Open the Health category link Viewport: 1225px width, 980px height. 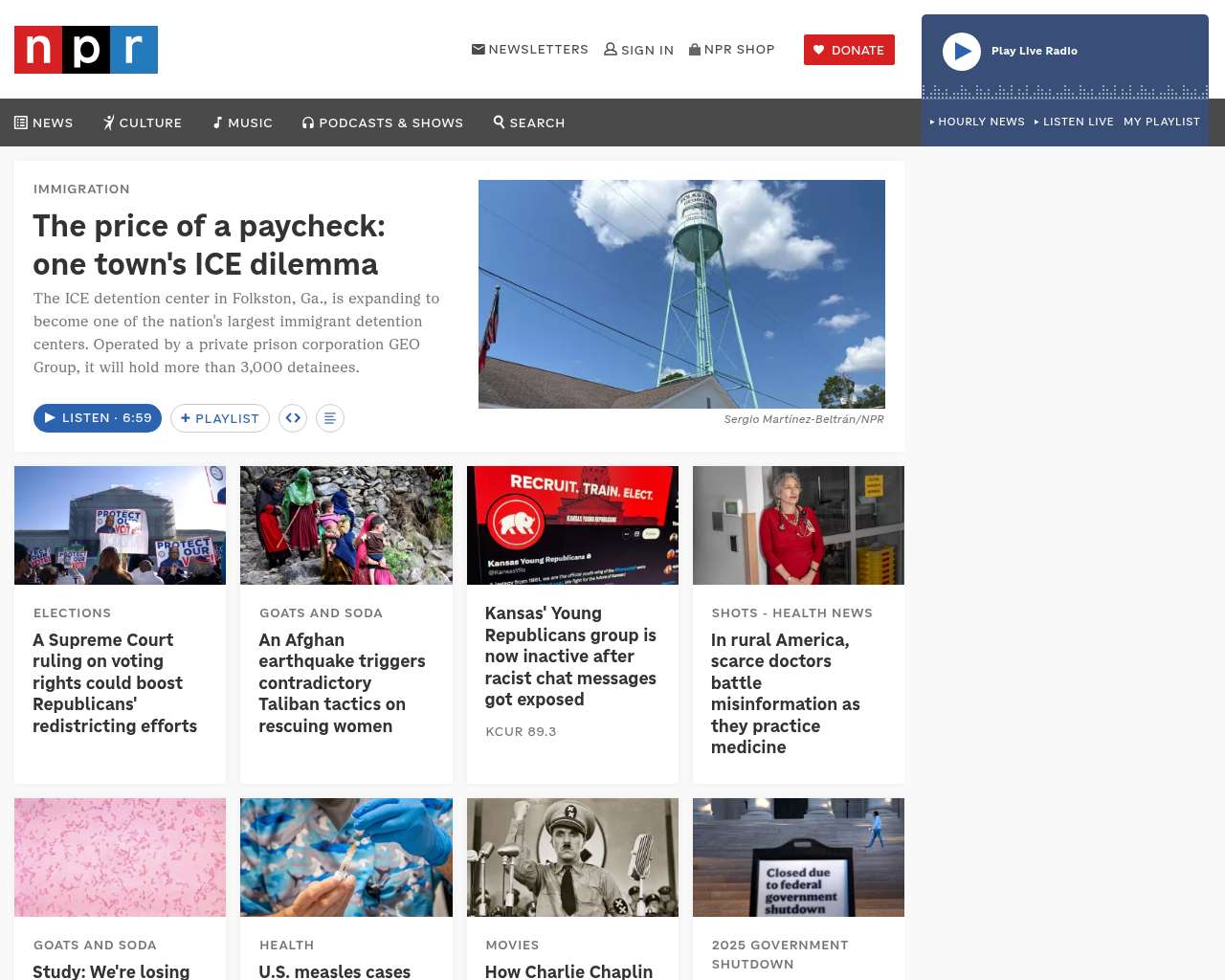point(286,945)
